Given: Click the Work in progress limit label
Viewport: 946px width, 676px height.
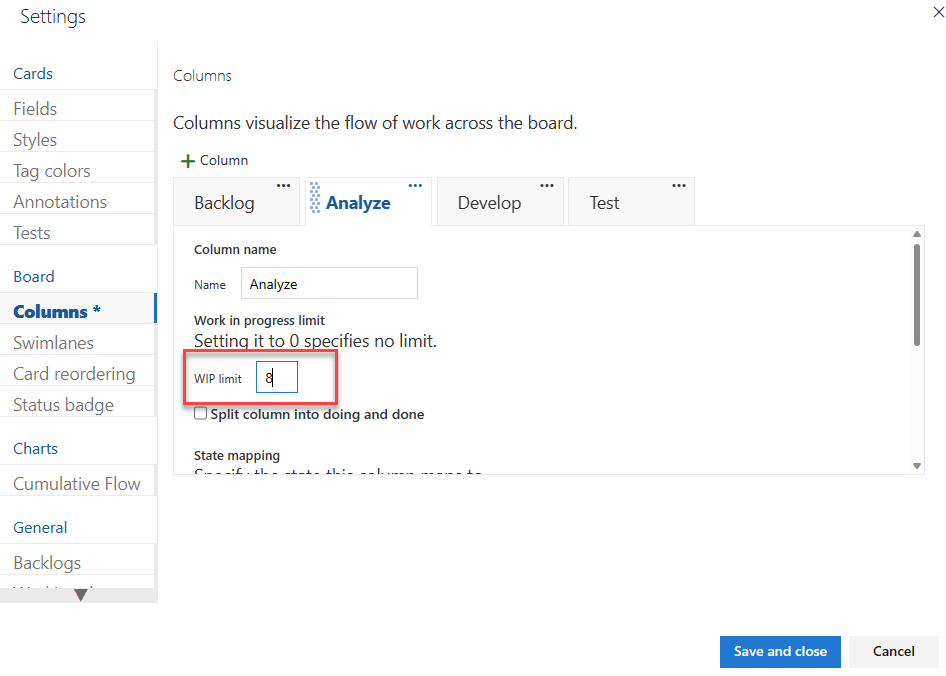Looking at the screenshot, I should pyautogui.click(x=259, y=320).
